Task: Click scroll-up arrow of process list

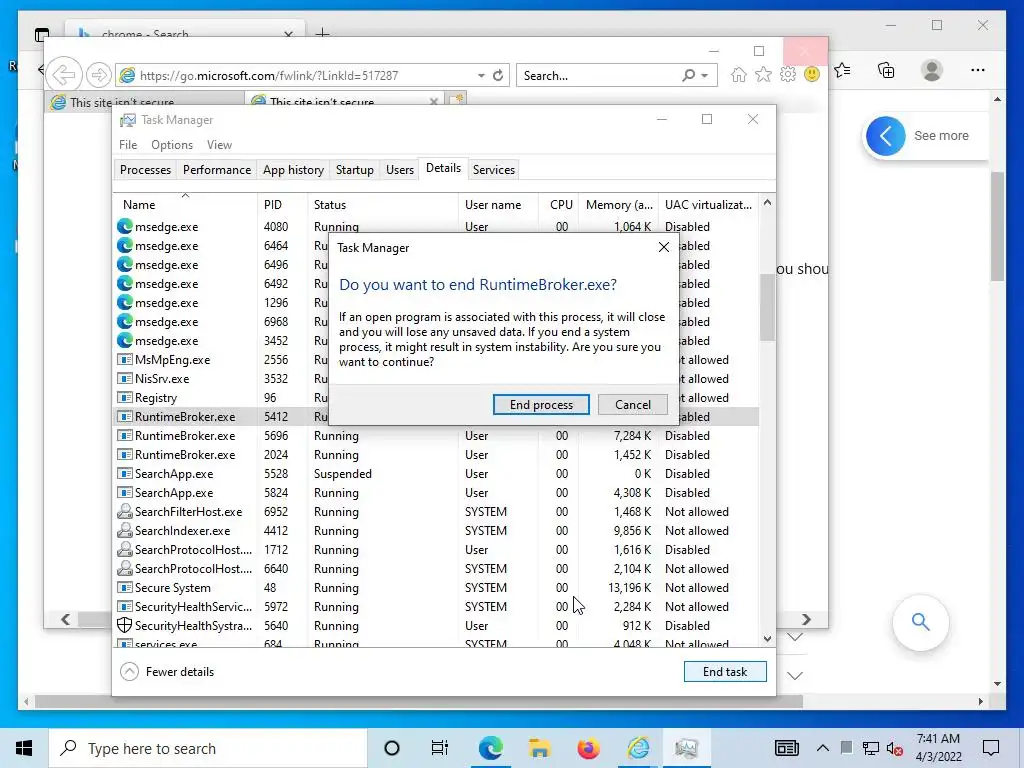Action: (767, 202)
